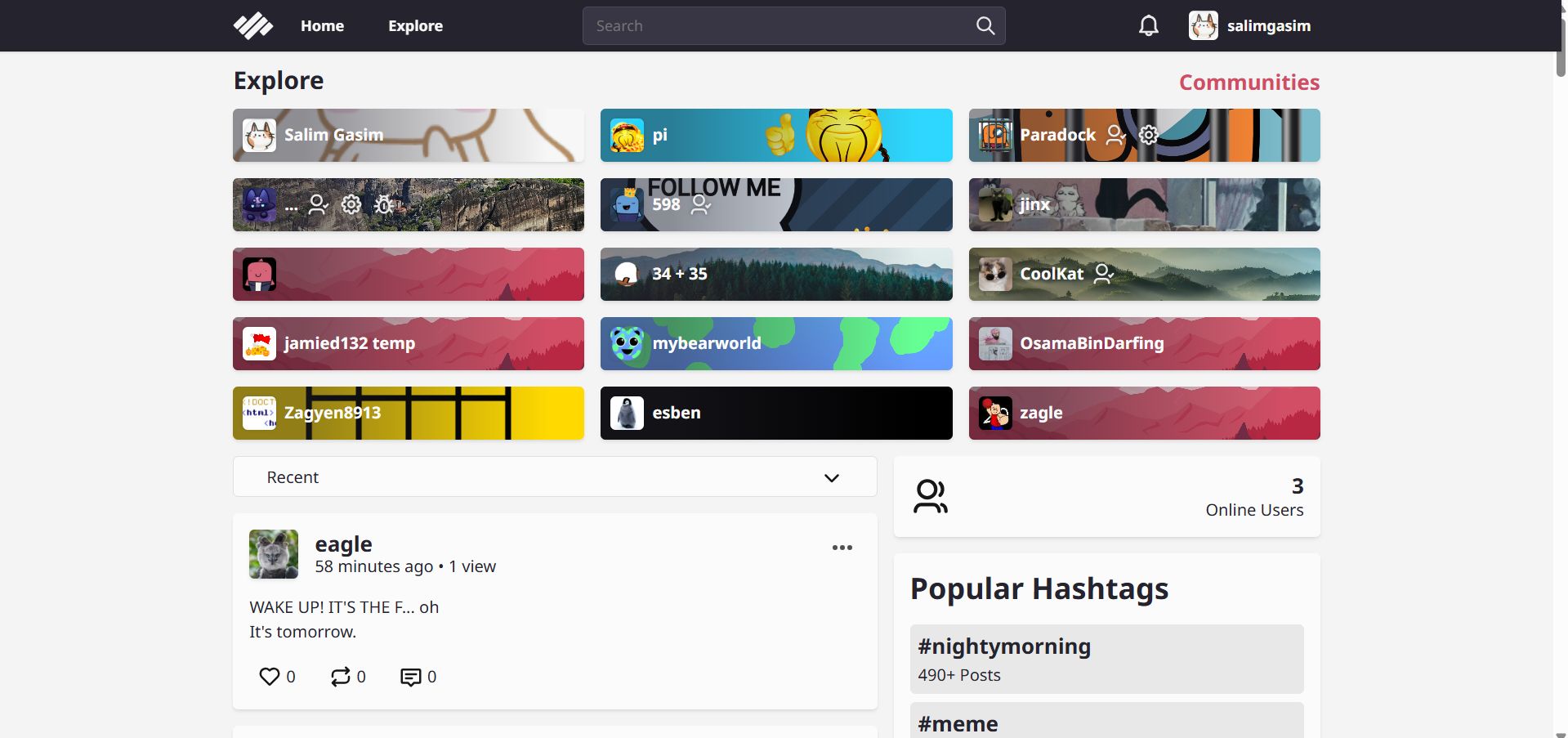This screenshot has width=1568, height=738.
Task: Click the '3 Online Users' count
Action: pos(1254,498)
